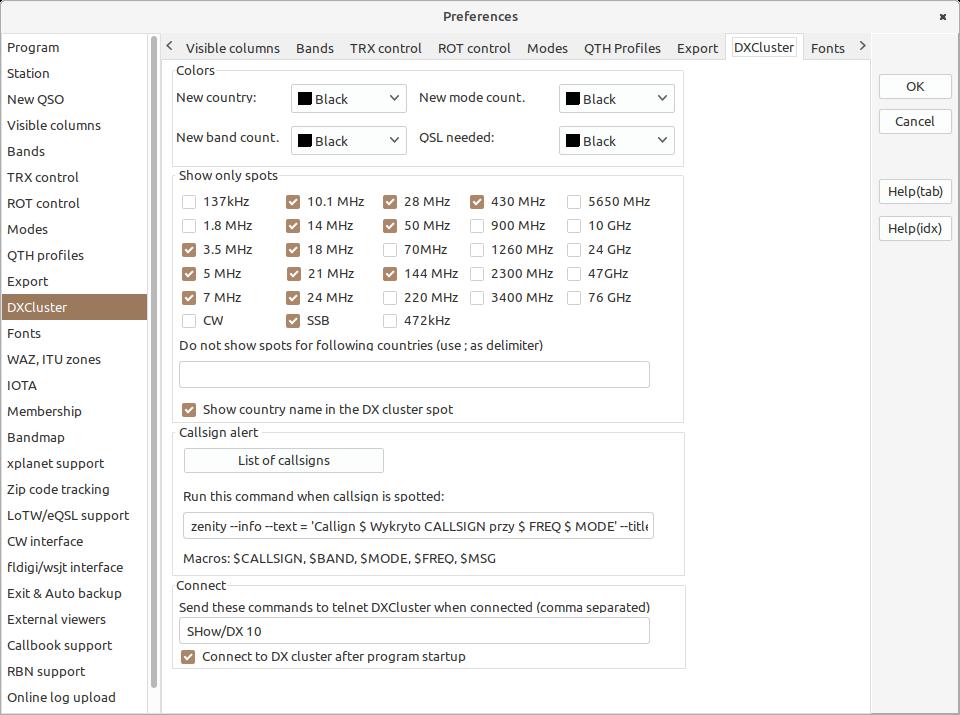960x715 pixels.
Task: Select Station in the sidebar
Action: (x=75, y=73)
